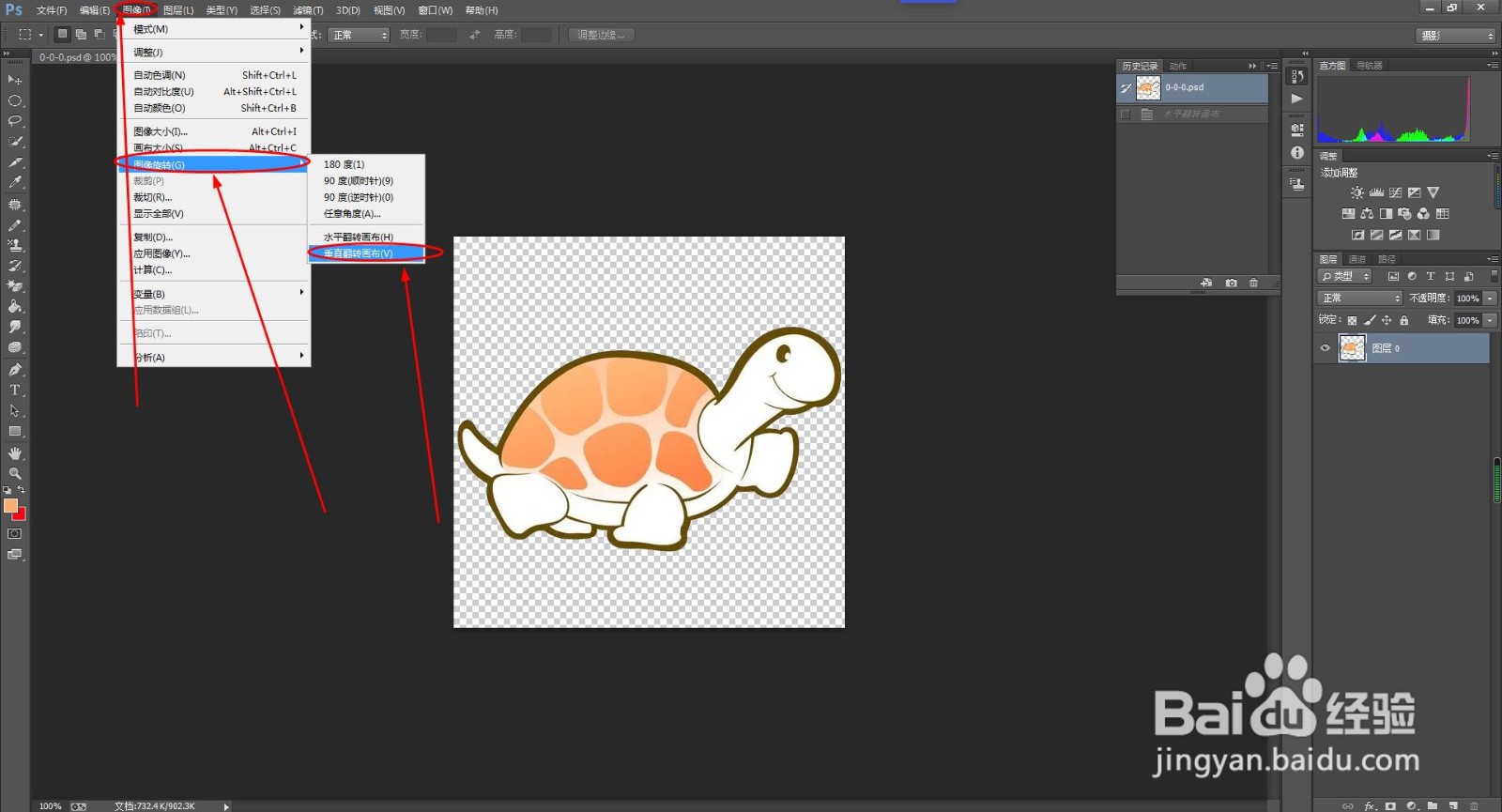
Task: Select the Horizontal Type tool
Action: pos(15,391)
